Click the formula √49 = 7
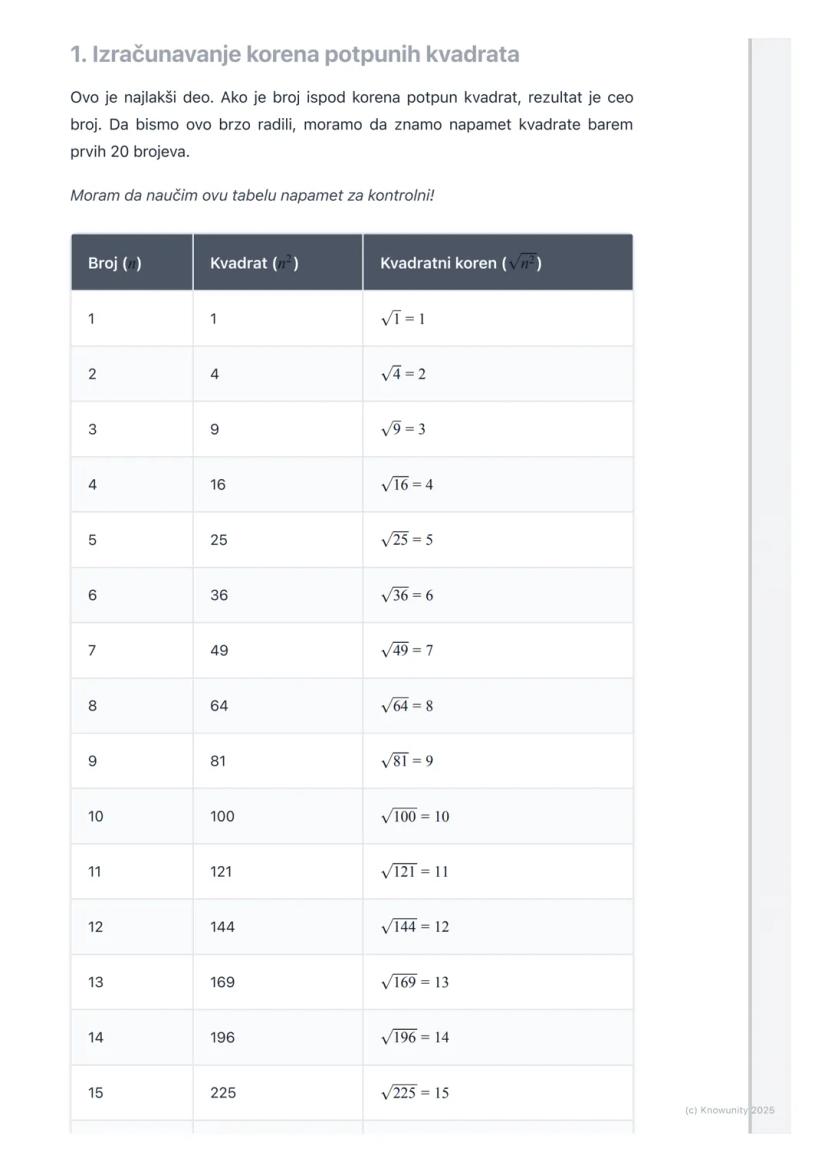 pos(407,651)
